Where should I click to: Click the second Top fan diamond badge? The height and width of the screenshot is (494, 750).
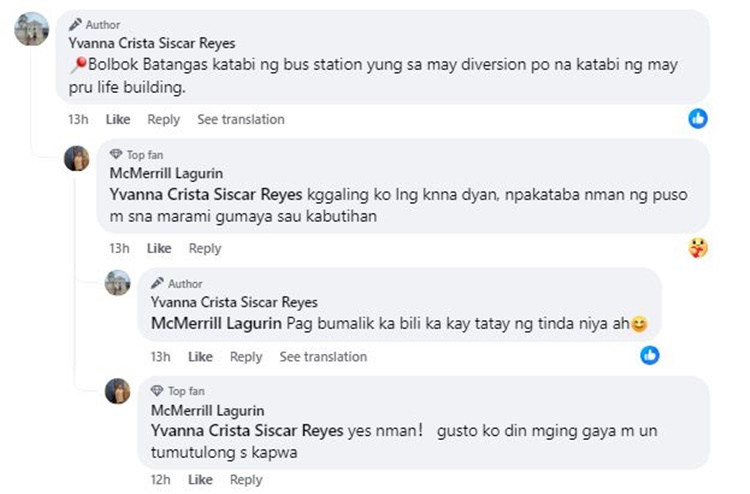pos(157,390)
